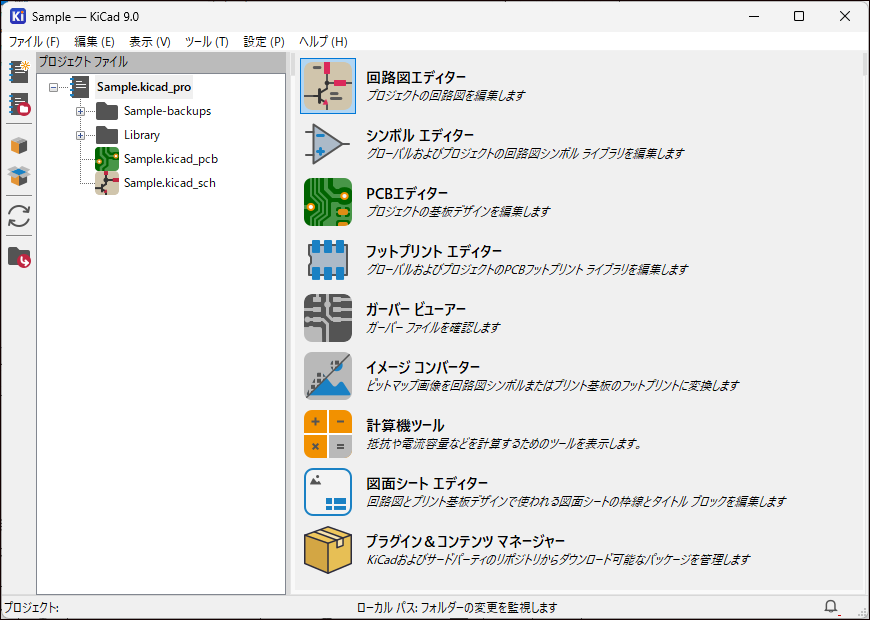Image resolution: width=870 pixels, height=620 pixels.
Task: Open the ファイル (F) menu
Action: coord(34,41)
